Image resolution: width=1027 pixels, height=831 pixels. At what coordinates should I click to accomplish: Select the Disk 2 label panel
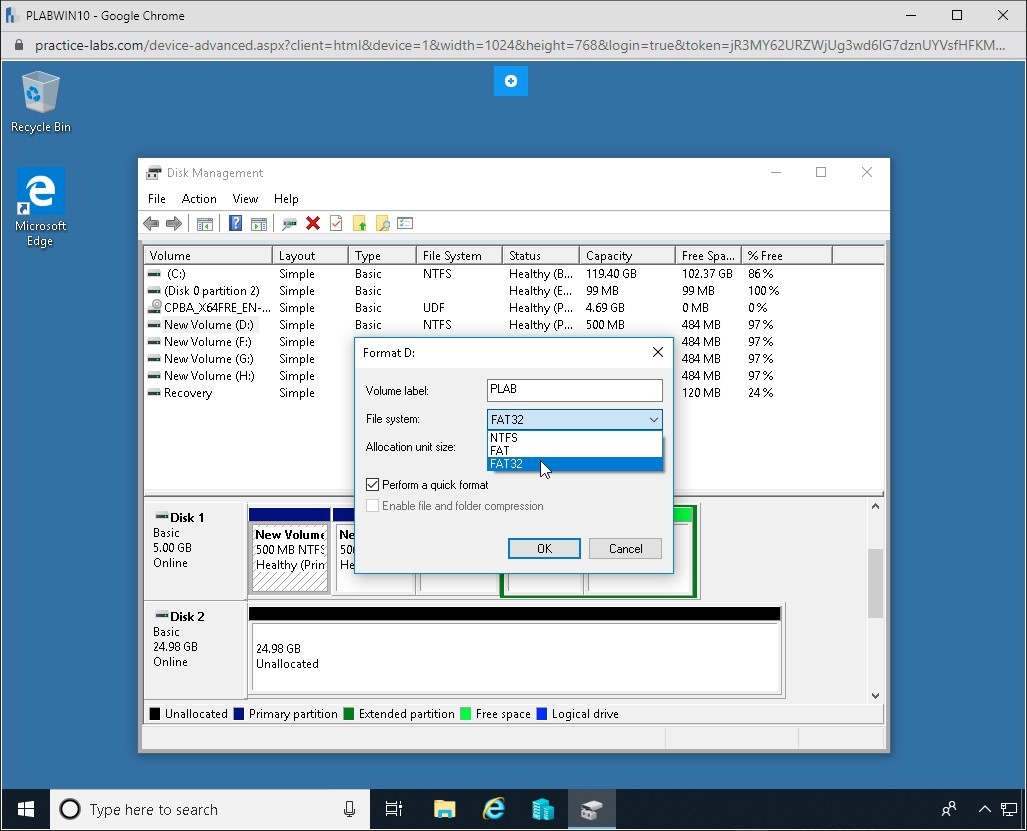coord(195,650)
